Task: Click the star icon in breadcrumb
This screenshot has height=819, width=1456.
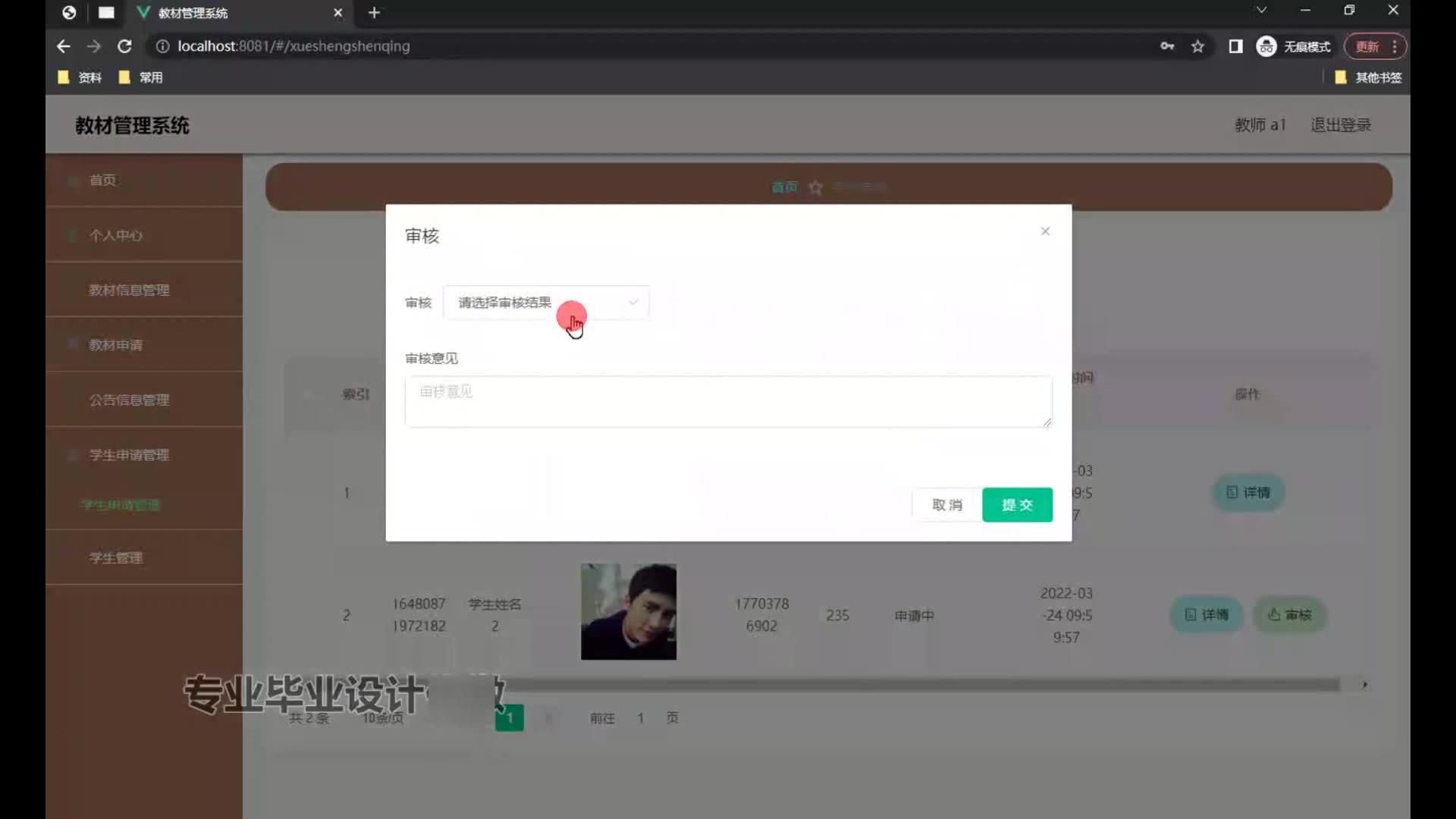Action: click(x=815, y=187)
